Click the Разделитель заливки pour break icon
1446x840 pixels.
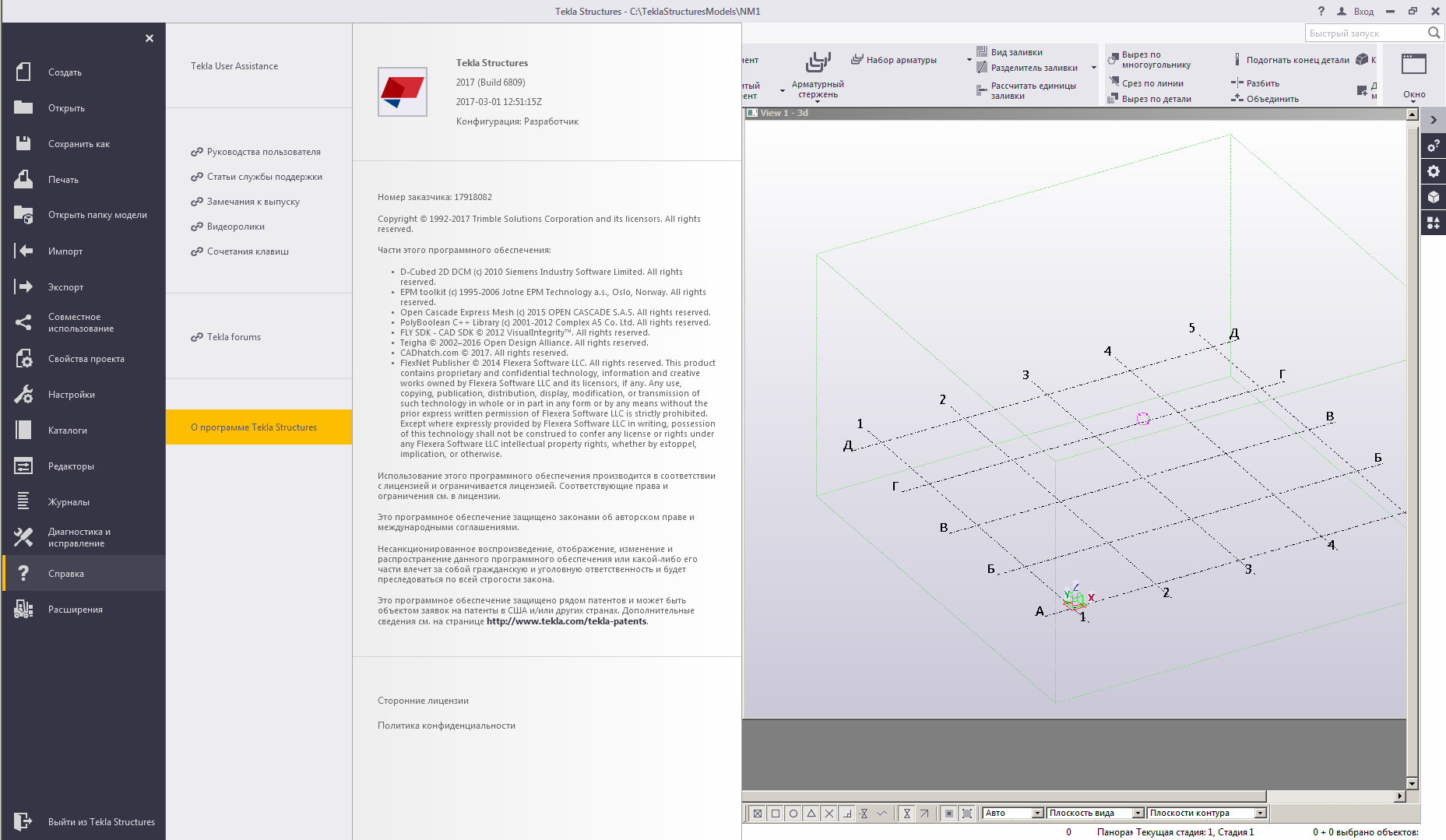click(982, 68)
